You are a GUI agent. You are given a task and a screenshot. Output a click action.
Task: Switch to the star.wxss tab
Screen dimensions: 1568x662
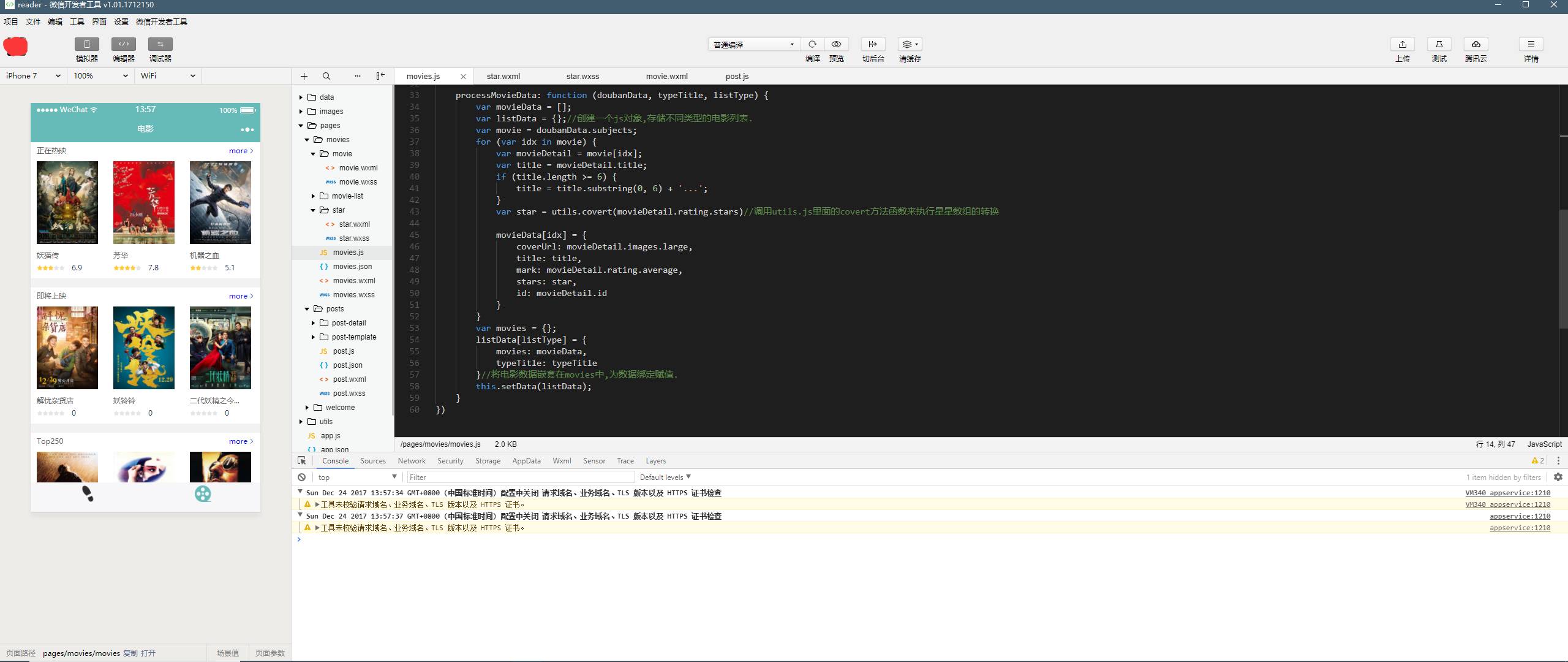[582, 77]
